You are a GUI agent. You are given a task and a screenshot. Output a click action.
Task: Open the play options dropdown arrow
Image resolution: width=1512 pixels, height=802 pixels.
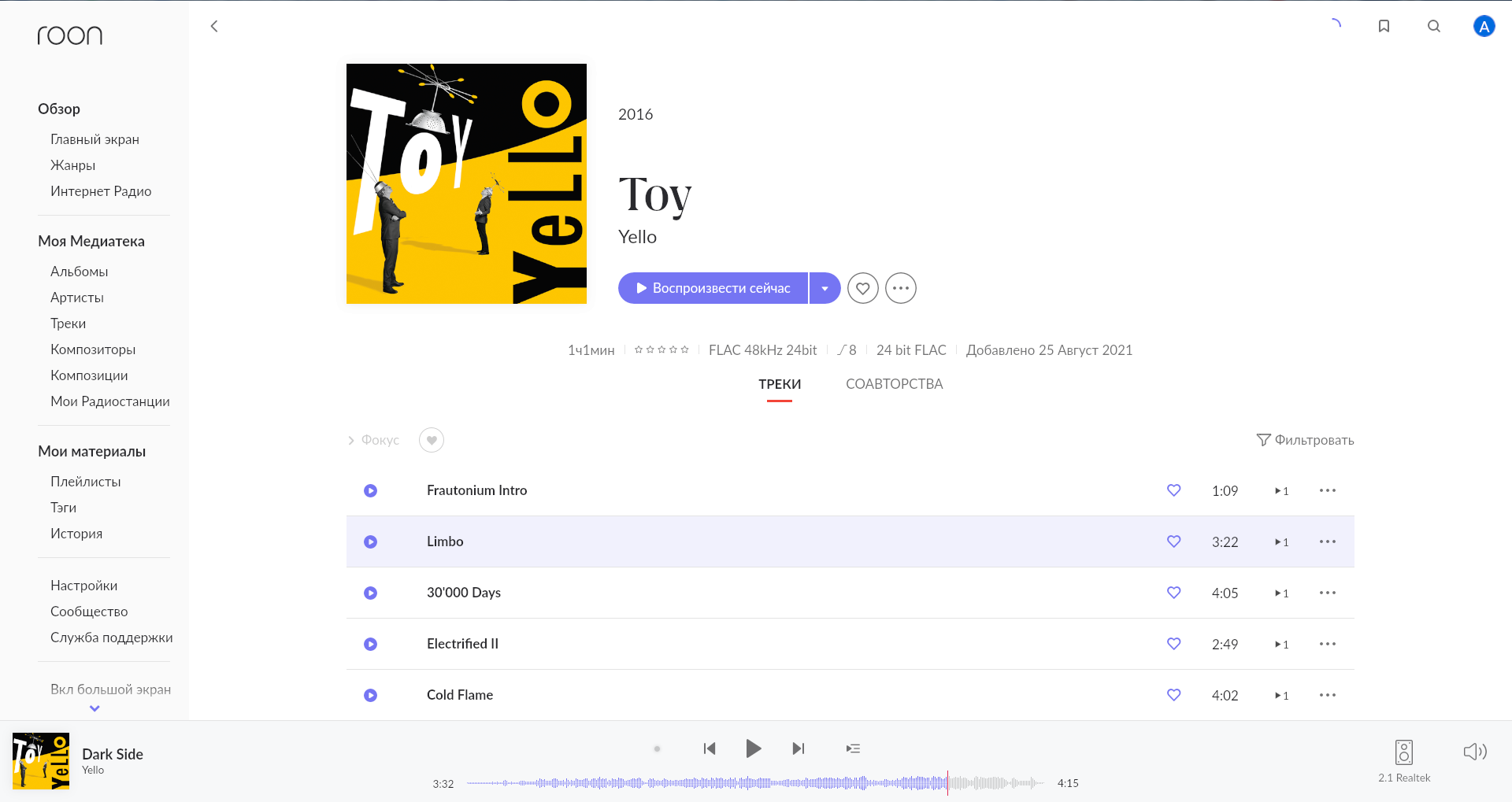[x=825, y=288]
